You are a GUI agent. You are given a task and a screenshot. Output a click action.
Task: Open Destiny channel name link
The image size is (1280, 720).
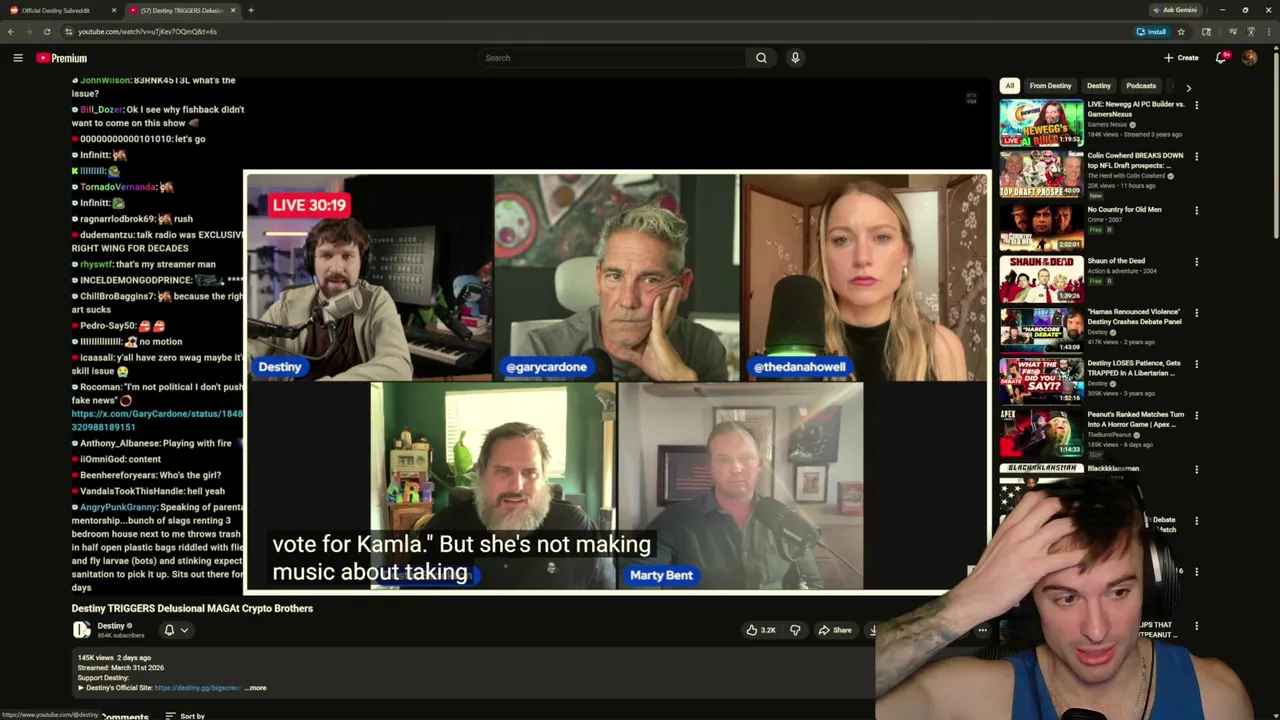[111, 626]
